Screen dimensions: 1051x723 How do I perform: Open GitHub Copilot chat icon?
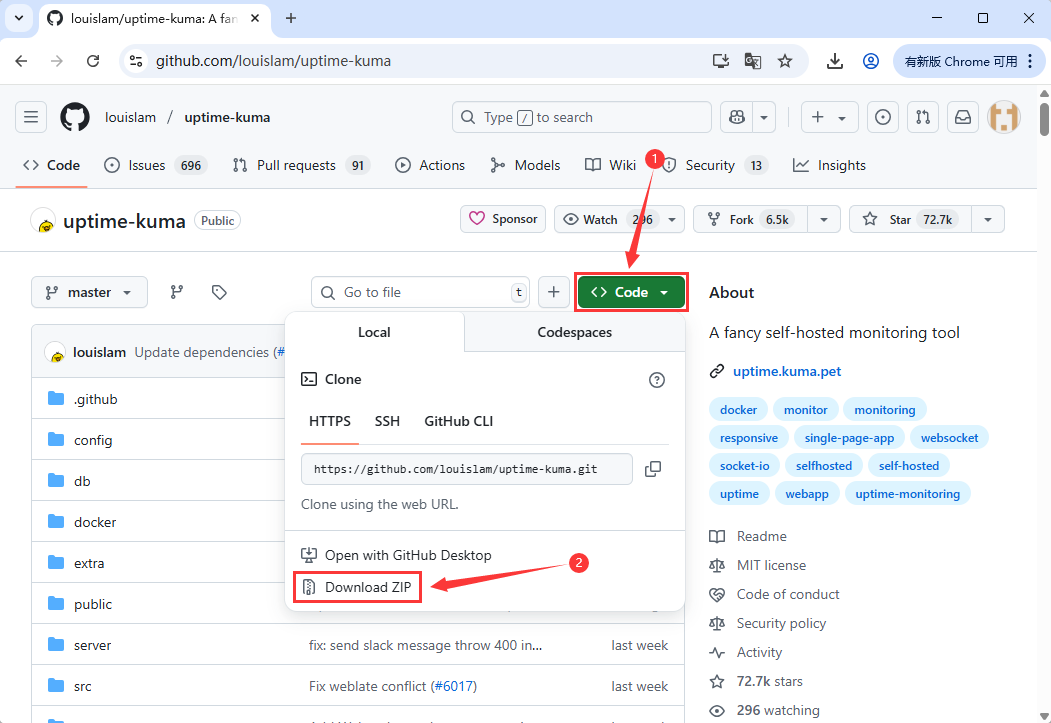(737, 117)
